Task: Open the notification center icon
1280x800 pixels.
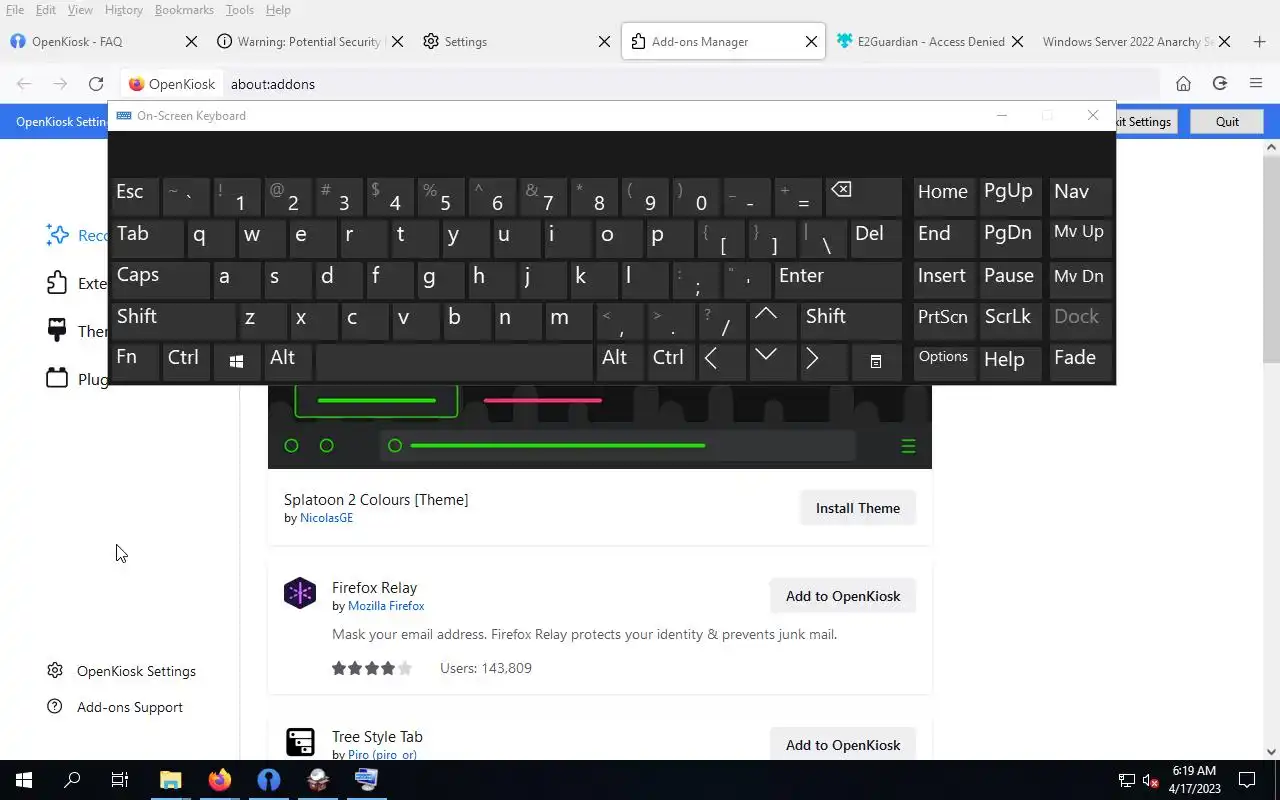Action: [x=1247, y=780]
